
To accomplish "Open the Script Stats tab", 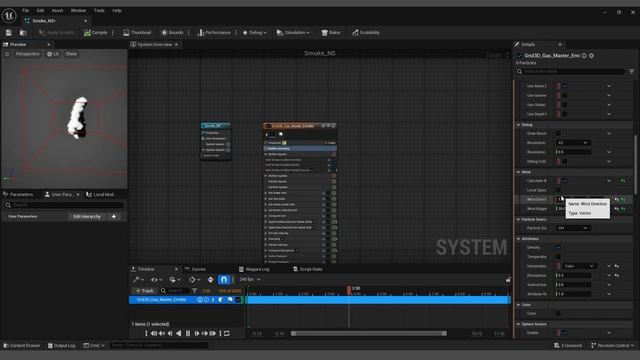I will point(308,269).
